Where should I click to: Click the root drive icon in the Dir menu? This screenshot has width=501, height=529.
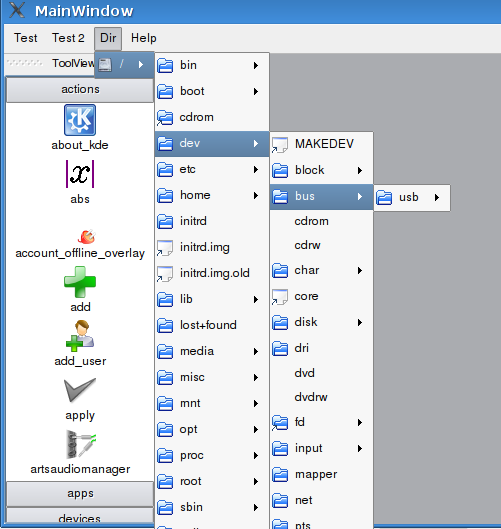(x=105, y=64)
